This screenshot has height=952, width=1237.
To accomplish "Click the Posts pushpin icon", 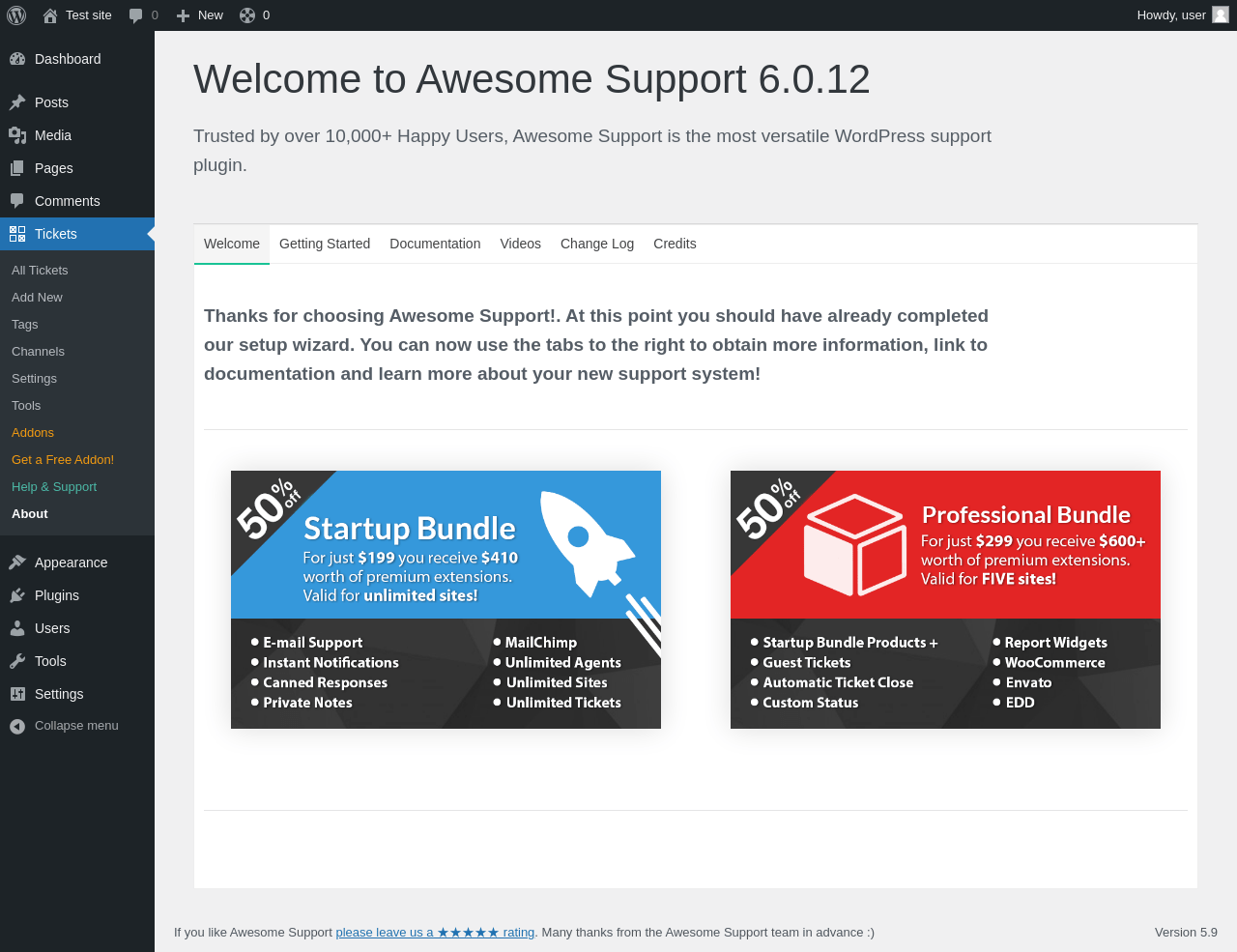I will 17,102.
